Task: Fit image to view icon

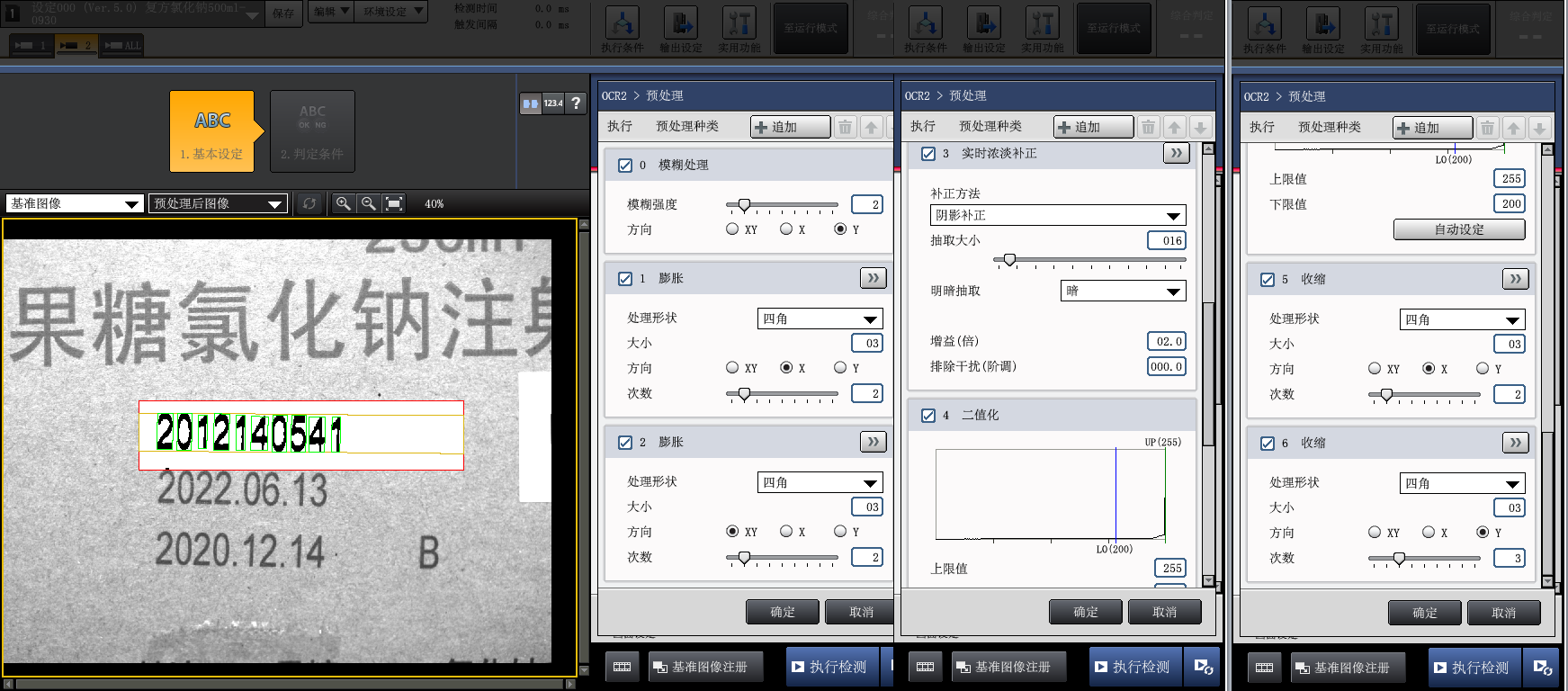Action: pos(393,203)
